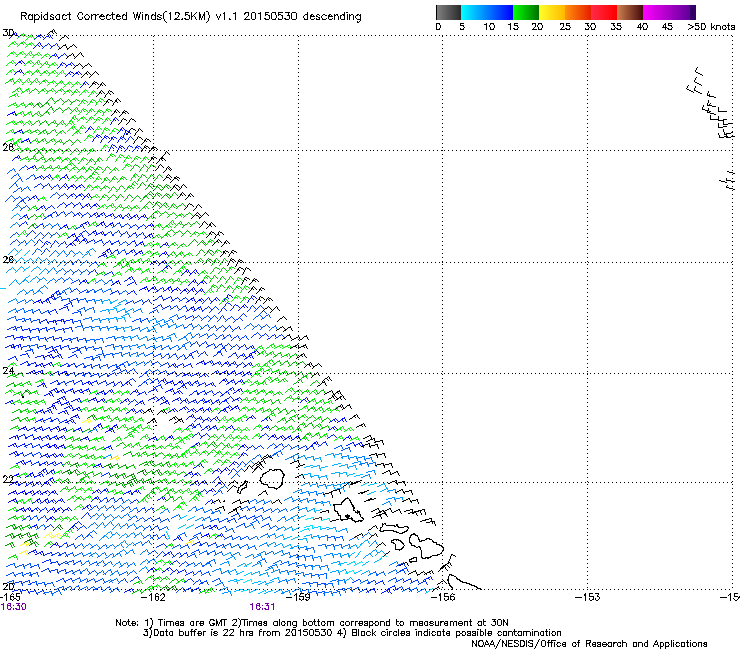Pick the yellow 20-25 knots color swatch

[x=552, y=12]
